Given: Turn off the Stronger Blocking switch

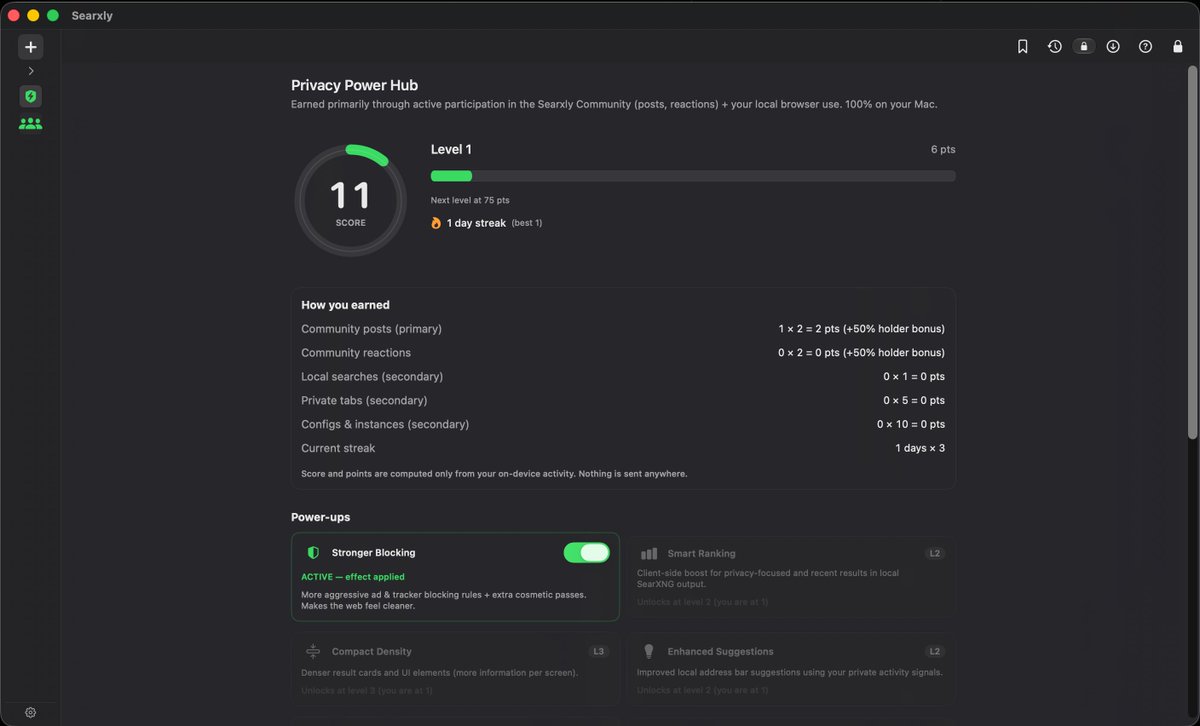Looking at the screenshot, I should pos(587,553).
